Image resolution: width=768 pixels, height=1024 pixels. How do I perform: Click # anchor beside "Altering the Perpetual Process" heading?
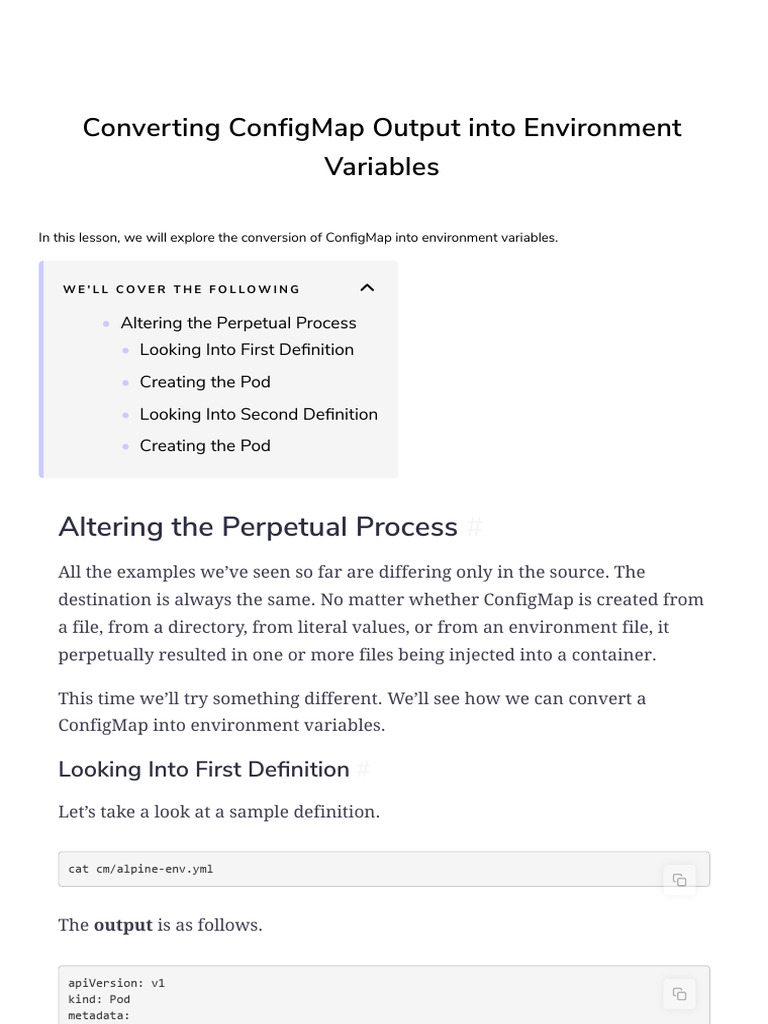(x=476, y=527)
